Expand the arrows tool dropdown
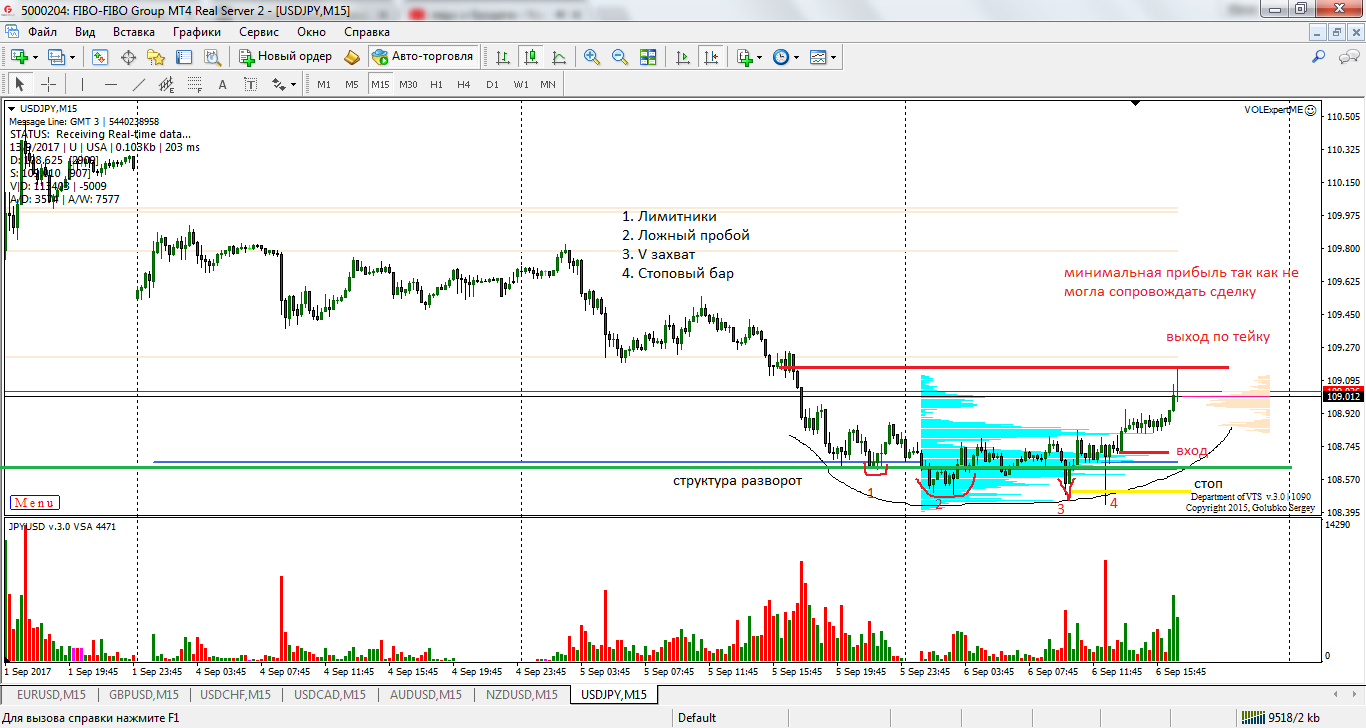Image resolution: width=1366 pixels, height=728 pixels. click(293, 84)
